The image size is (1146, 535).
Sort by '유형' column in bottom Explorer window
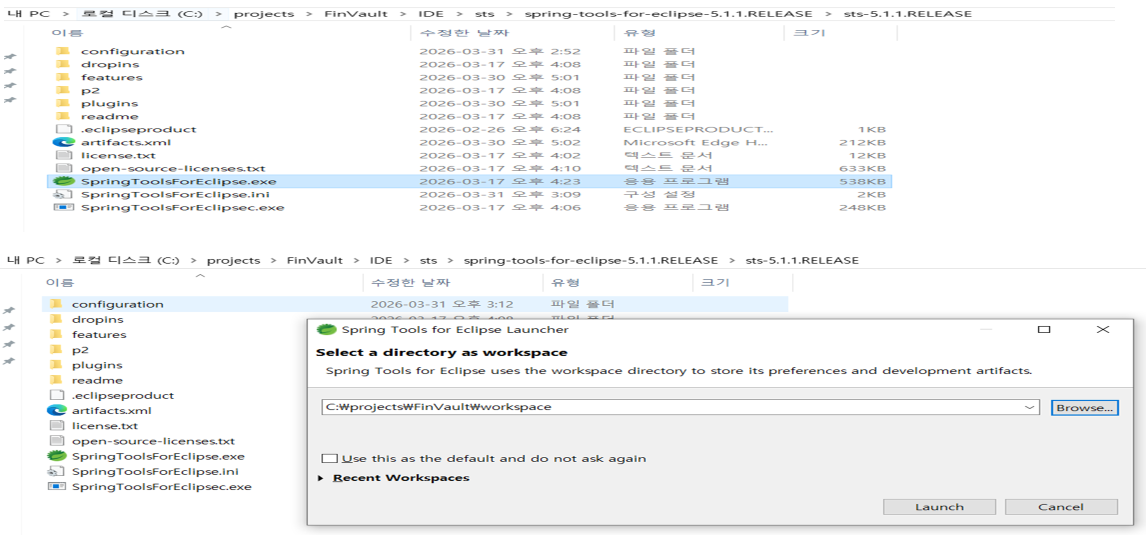[566, 283]
